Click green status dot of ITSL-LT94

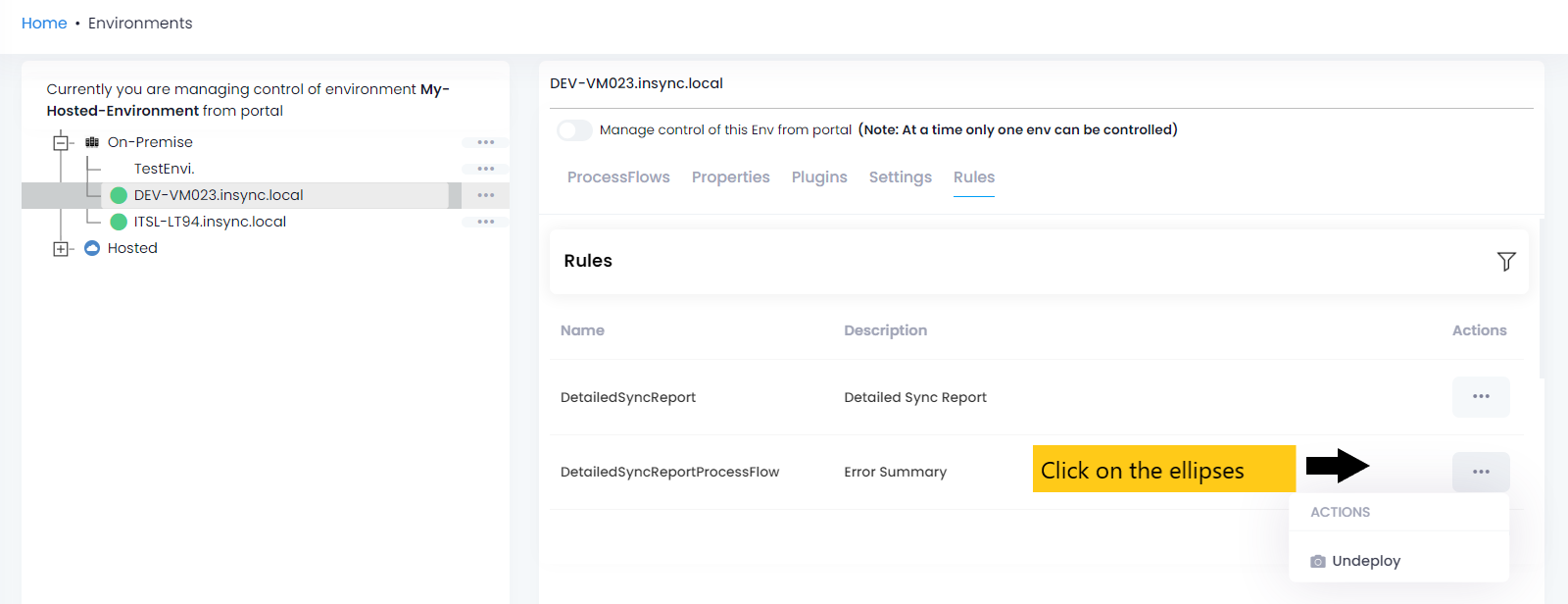point(119,222)
